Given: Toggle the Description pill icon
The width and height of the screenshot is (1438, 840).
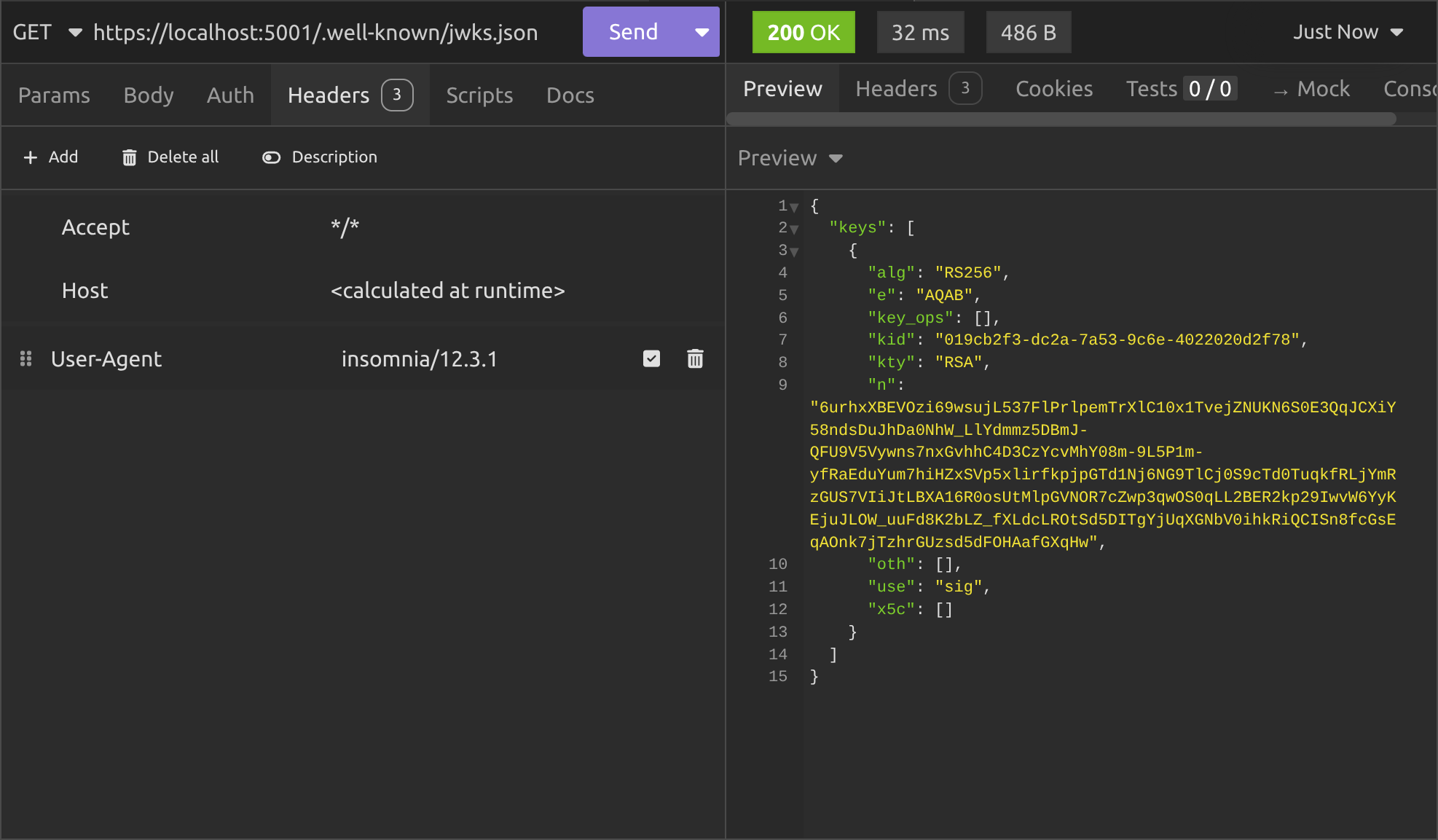Looking at the screenshot, I should [271, 157].
